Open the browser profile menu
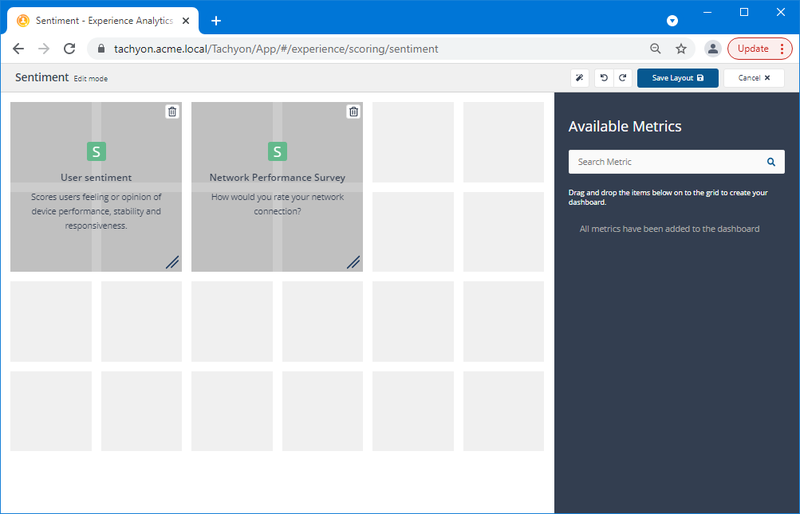 coord(713,49)
